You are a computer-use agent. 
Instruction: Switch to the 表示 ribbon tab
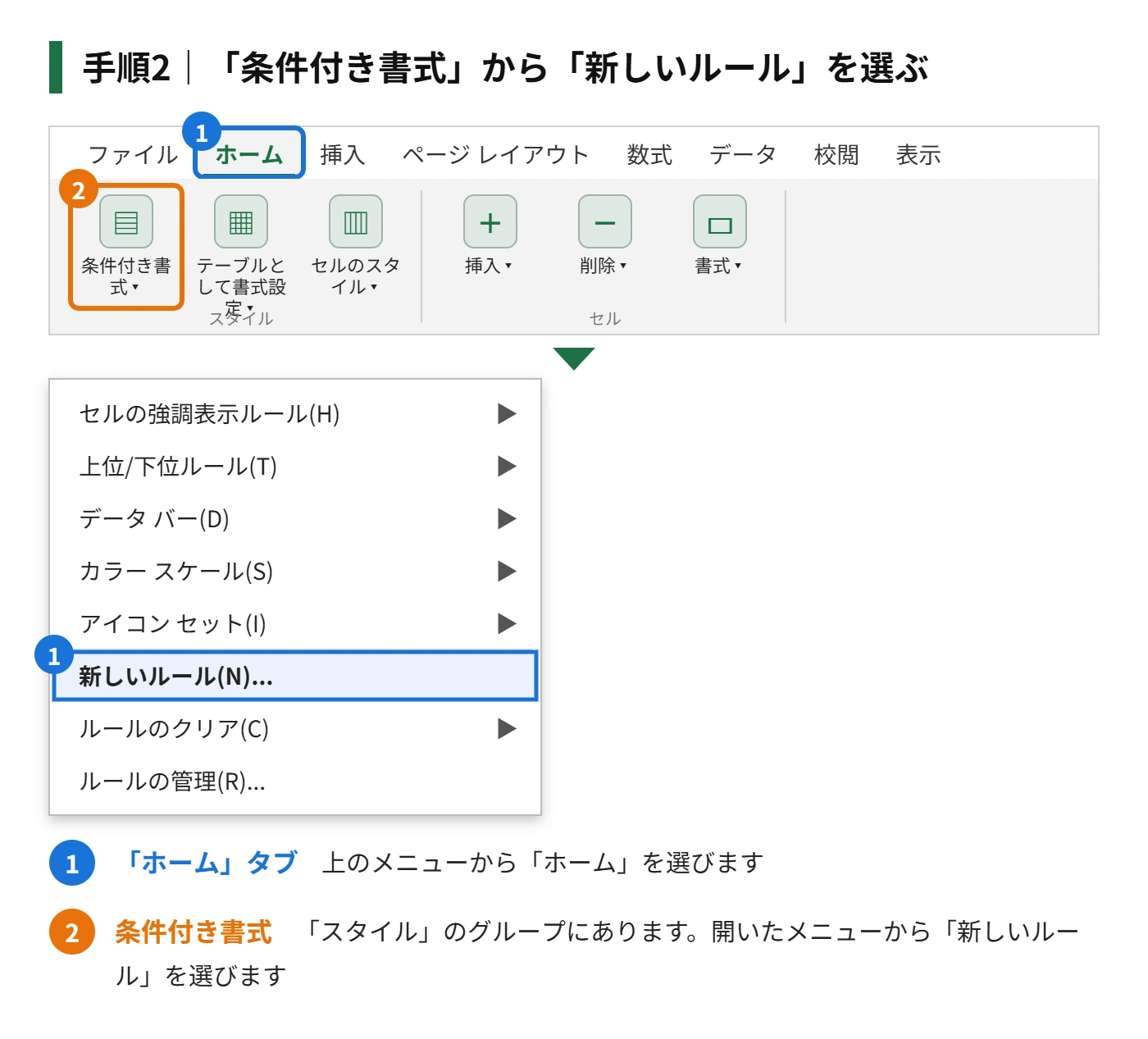pyautogui.click(x=918, y=154)
